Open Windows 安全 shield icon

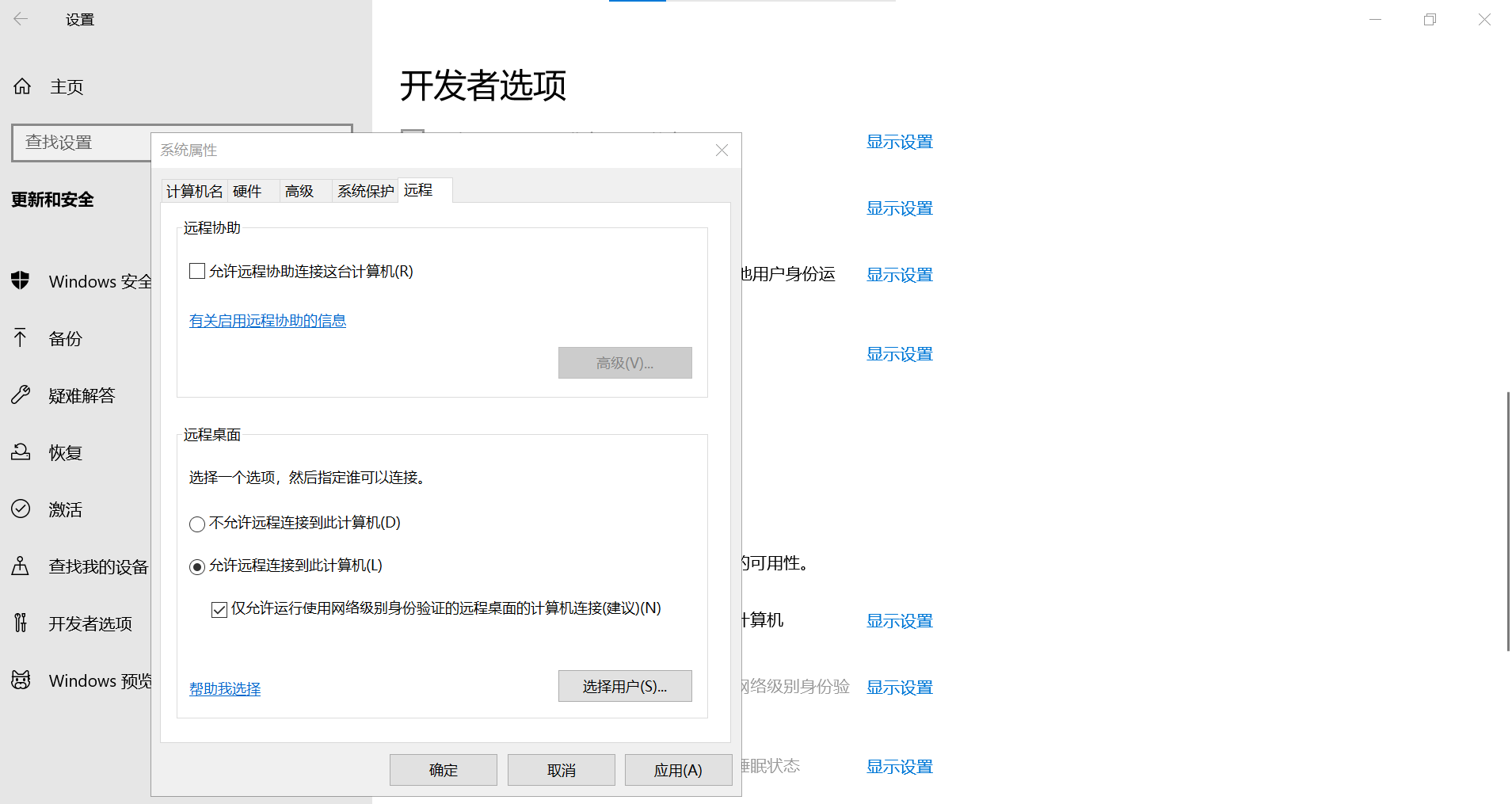(x=21, y=281)
